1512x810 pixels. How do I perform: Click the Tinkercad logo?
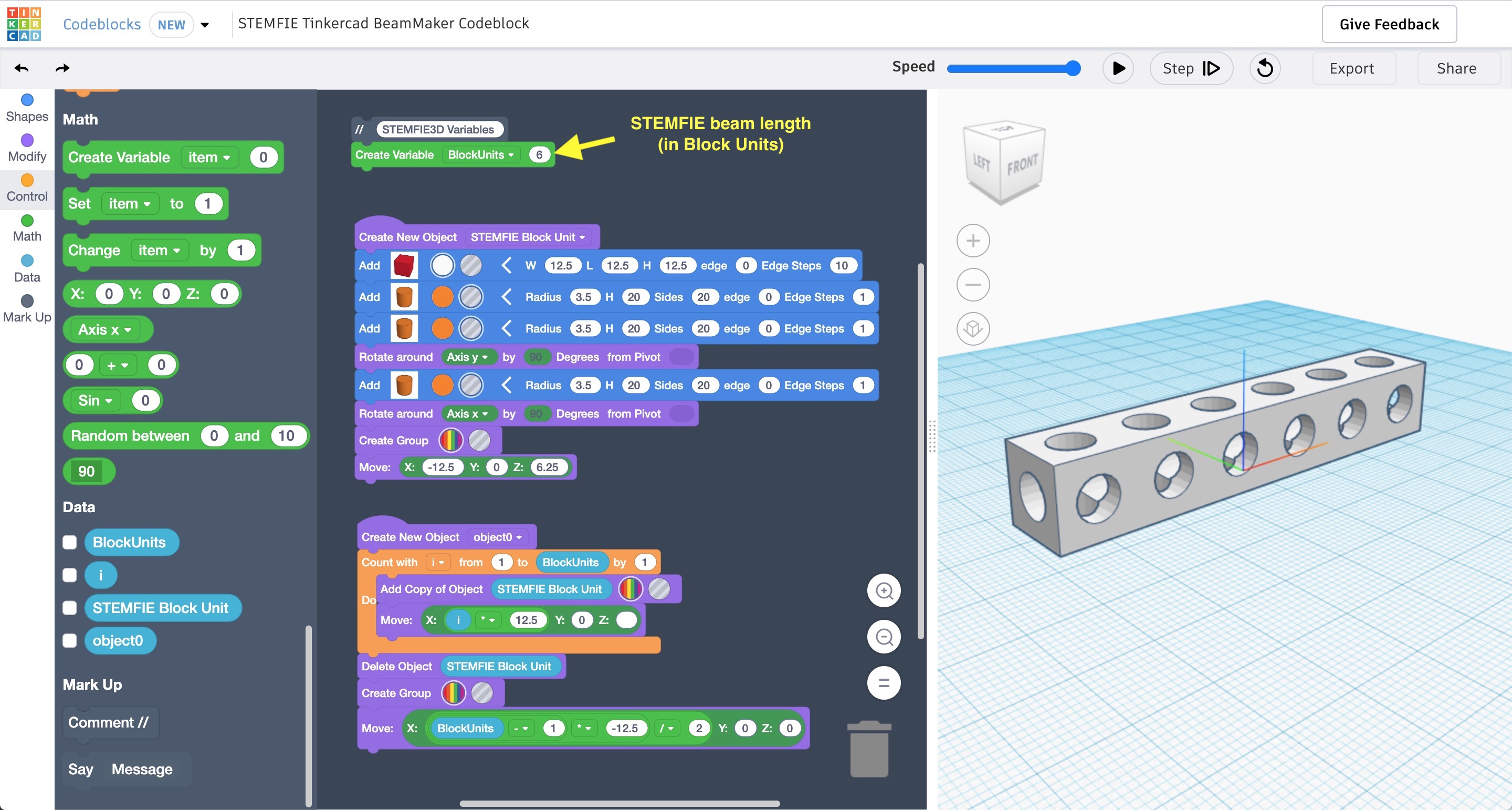point(24,24)
